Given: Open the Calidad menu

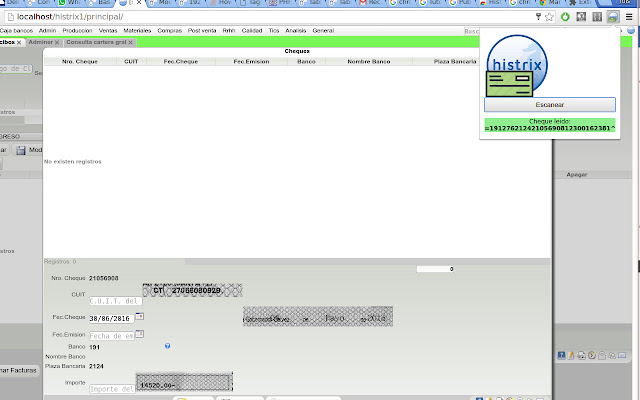Looking at the screenshot, I should pos(252,31).
